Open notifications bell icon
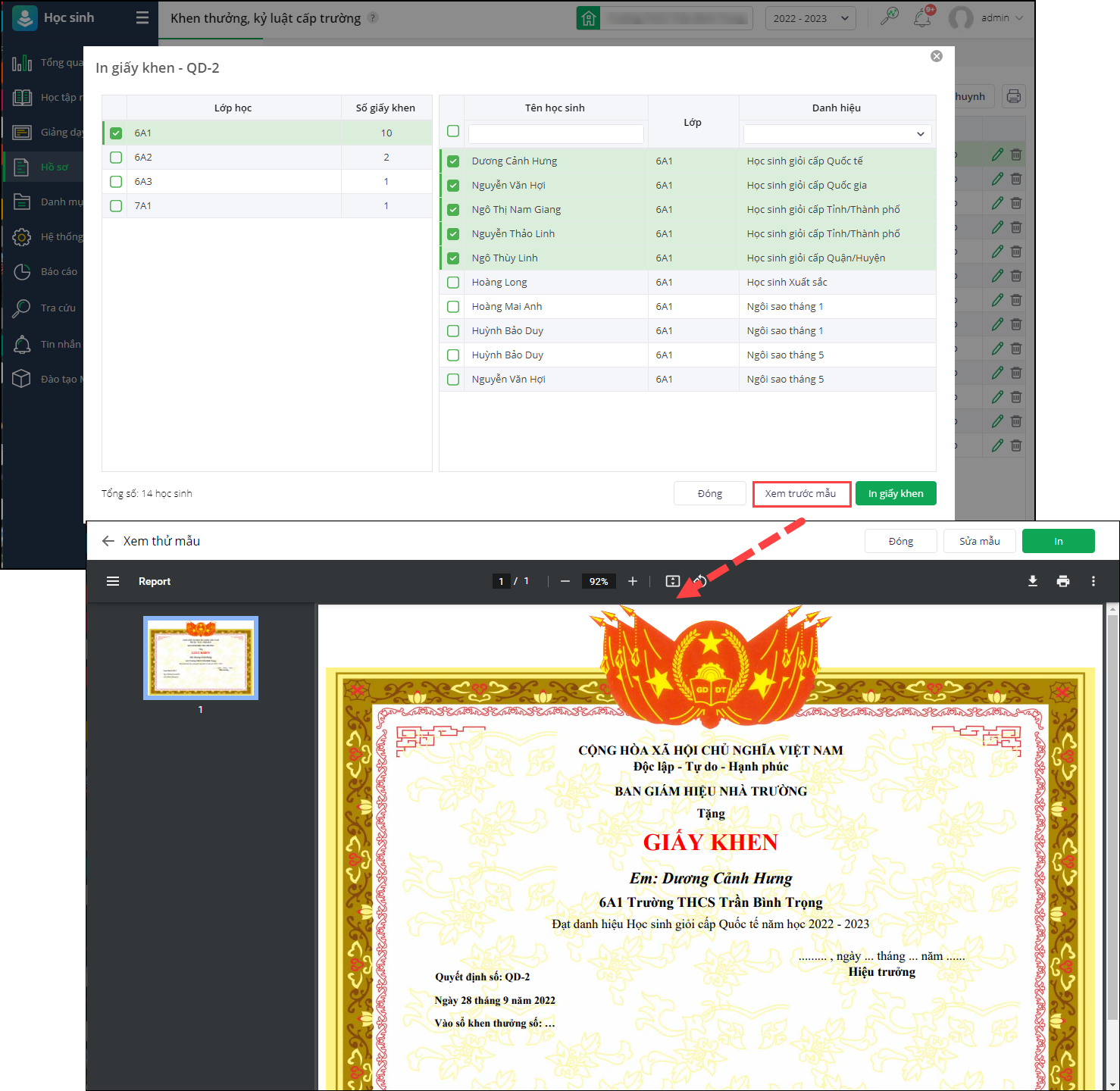This screenshot has width=1120, height=1091. 922,17
